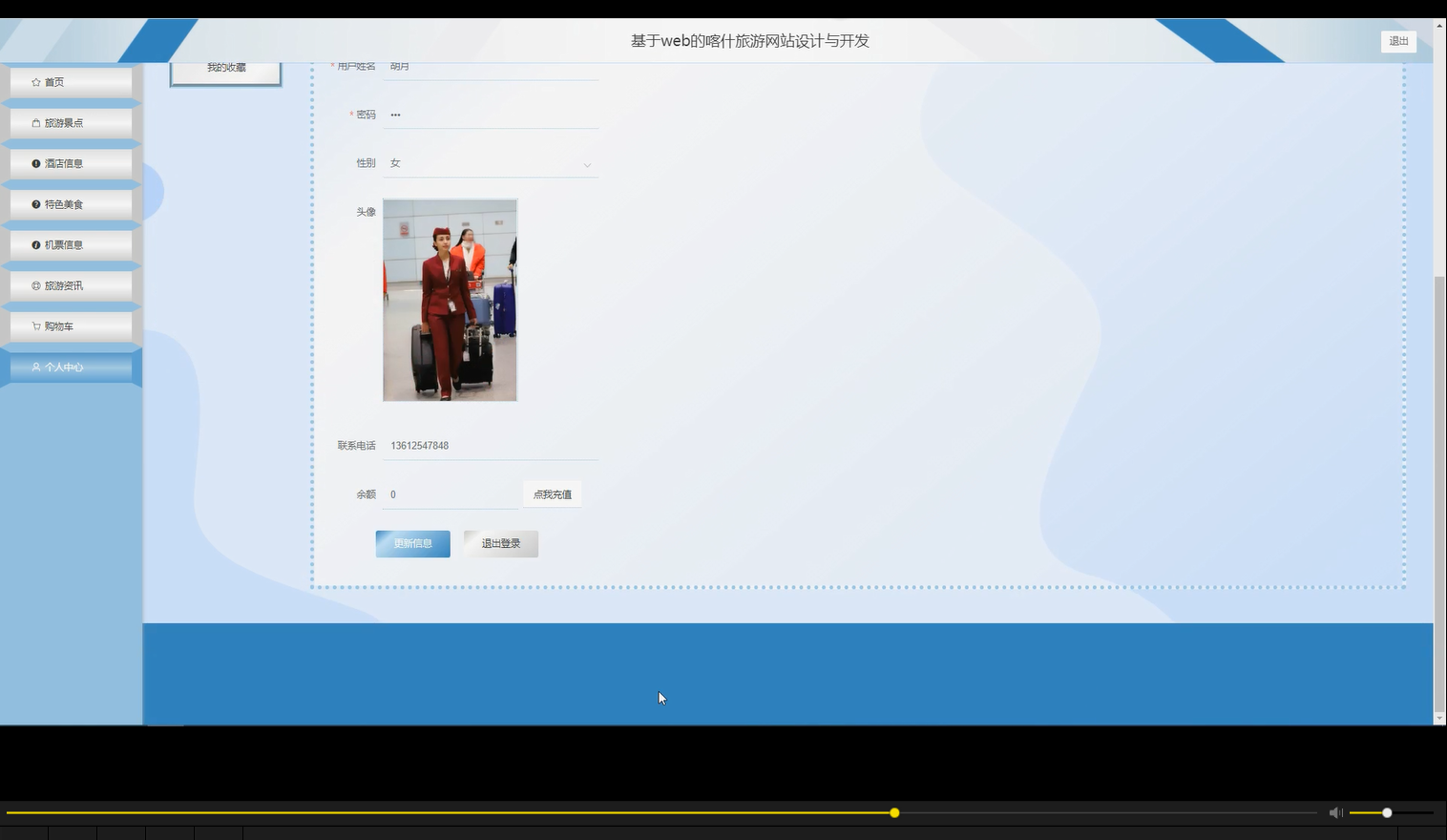Viewport: 1447px width, 840px height.
Task: Click the question-mark icon next to 特色美食
Action: [36, 204]
